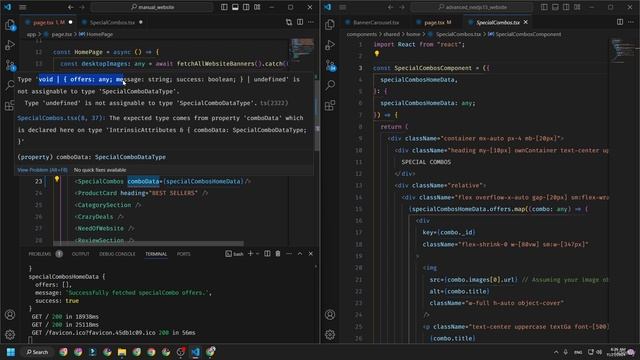Customize layout in left window title bar
This screenshot has height=360, width=640.
257,7
